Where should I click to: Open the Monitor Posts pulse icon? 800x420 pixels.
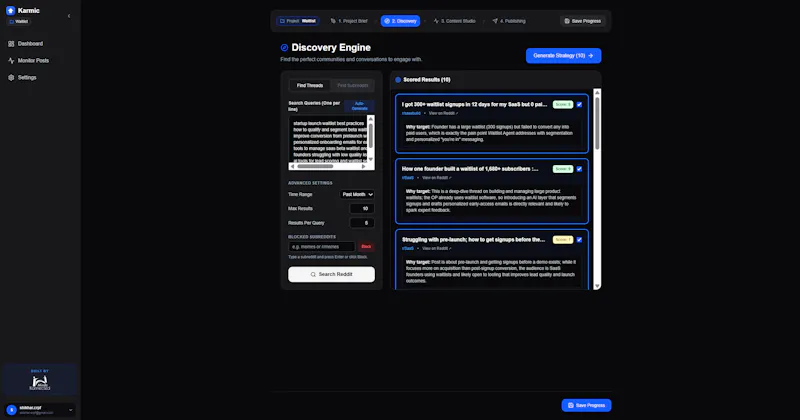pos(11,61)
